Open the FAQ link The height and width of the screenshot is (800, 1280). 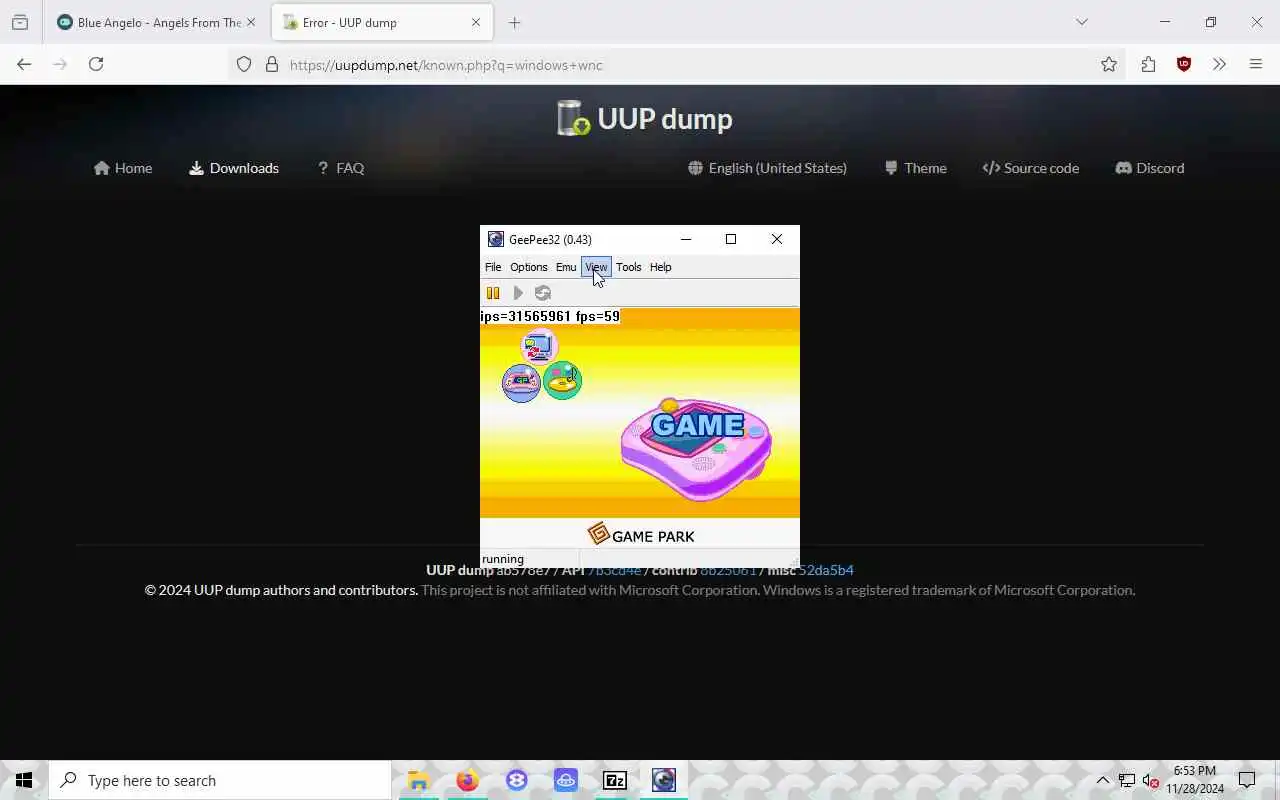pos(340,168)
